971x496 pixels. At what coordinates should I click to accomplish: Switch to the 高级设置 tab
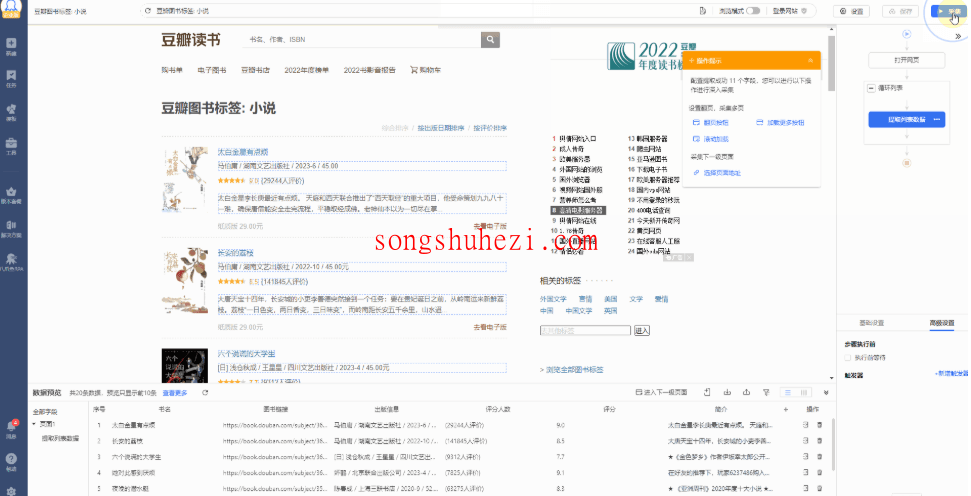pos(941,323)
